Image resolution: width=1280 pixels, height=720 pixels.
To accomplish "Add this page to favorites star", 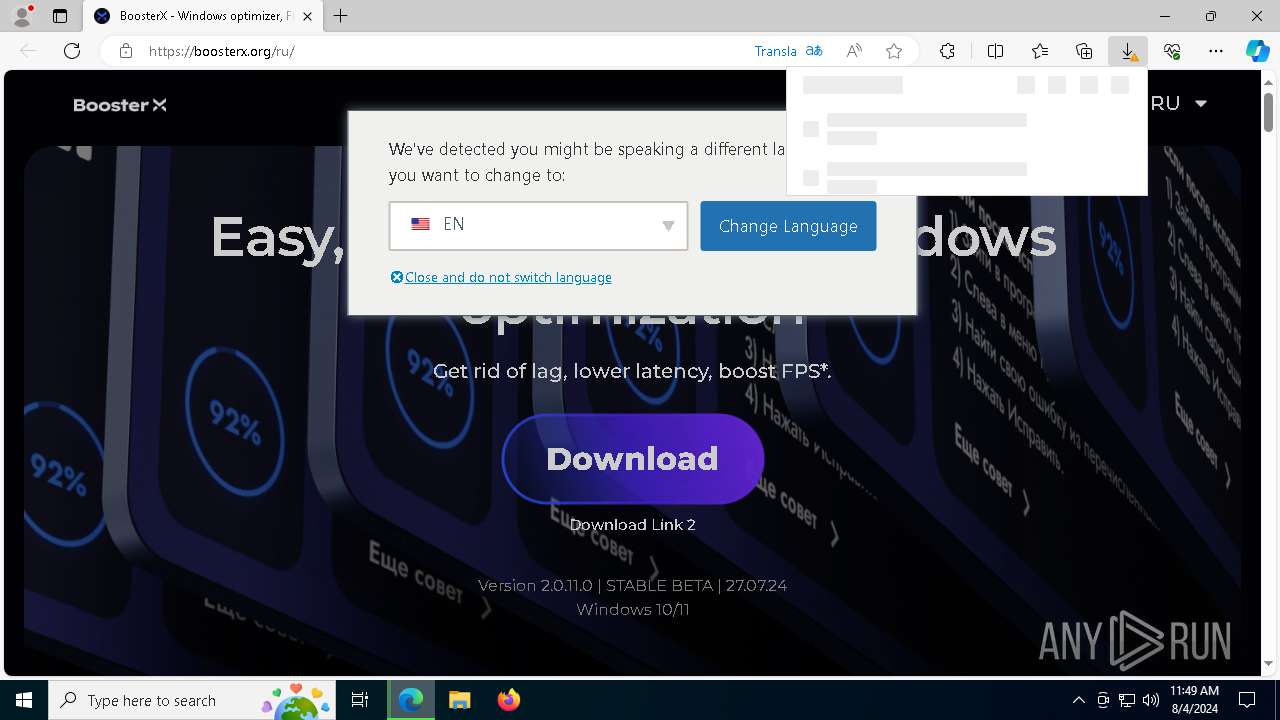I will 894,51.
